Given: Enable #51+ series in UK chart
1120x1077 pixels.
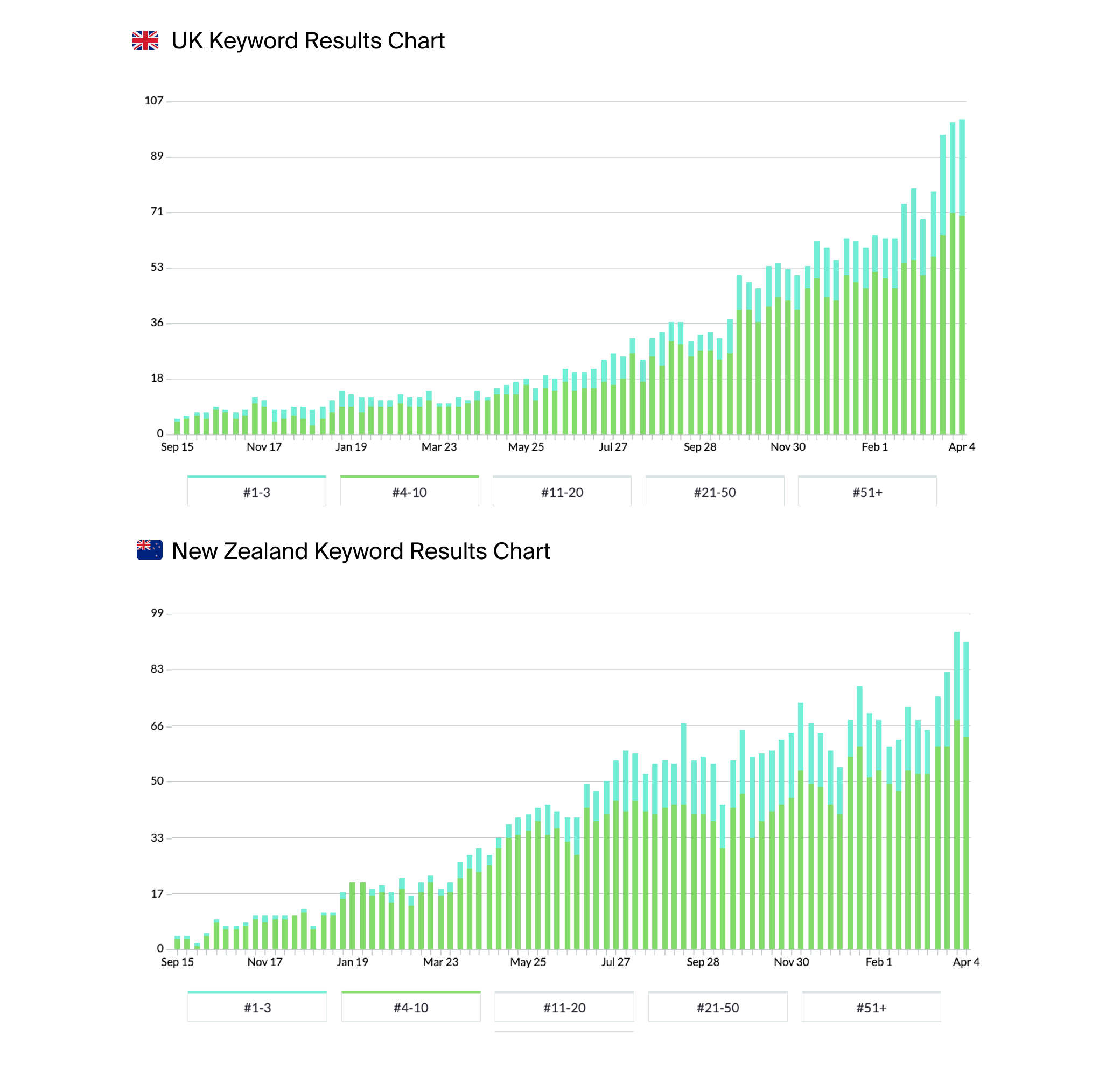Looking at the screenshot, I should (x=867, y=491).
